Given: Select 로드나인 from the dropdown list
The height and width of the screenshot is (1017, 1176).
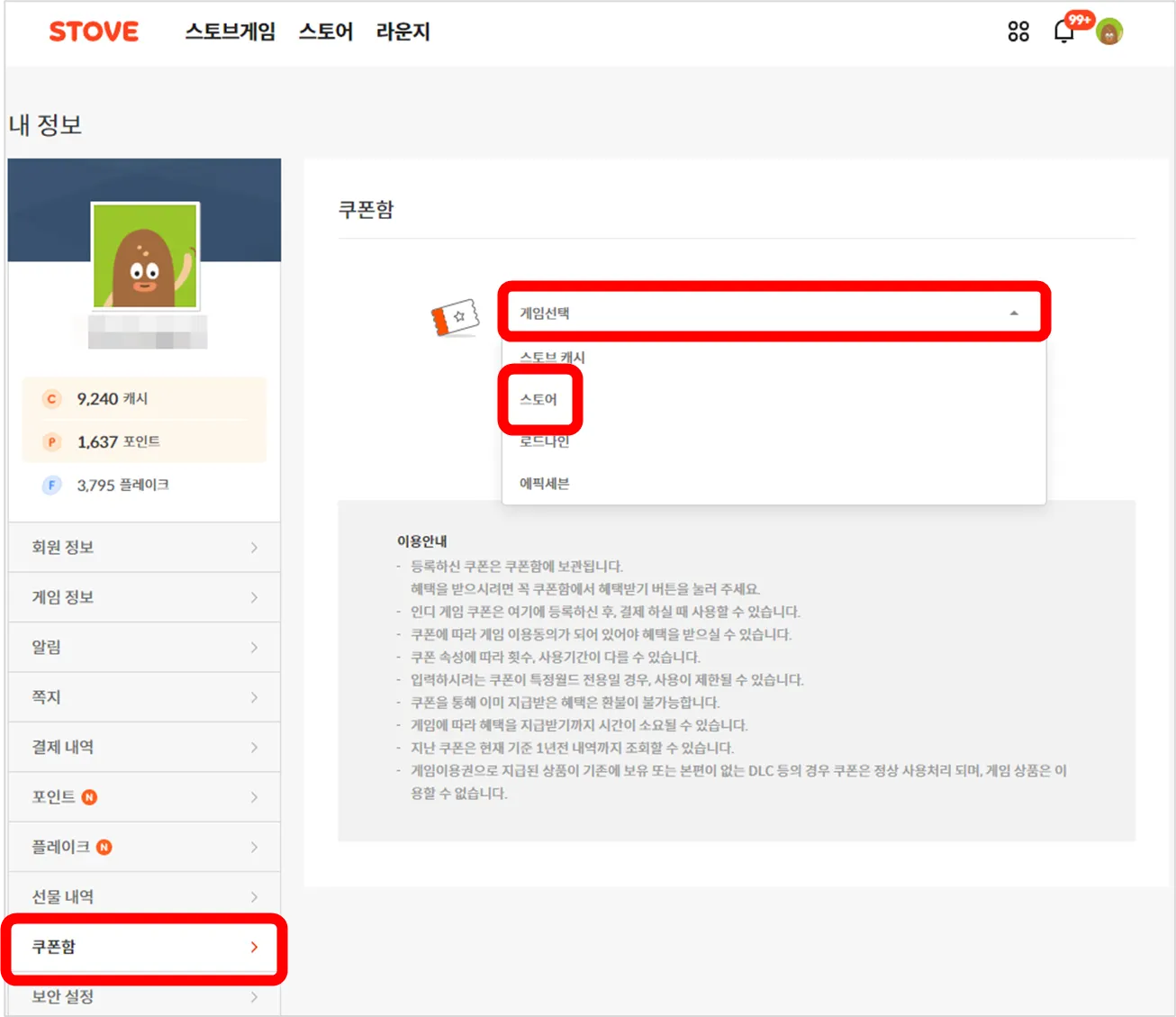Looking at the screenshot, I should pyautogui.click(x=773, y=441).
